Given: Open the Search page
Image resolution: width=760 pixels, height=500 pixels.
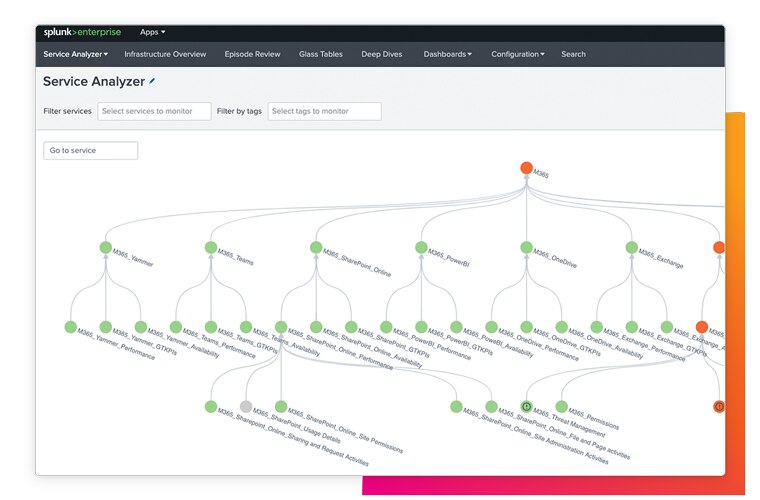Looking at the screenshot, I should coord(573,54).
